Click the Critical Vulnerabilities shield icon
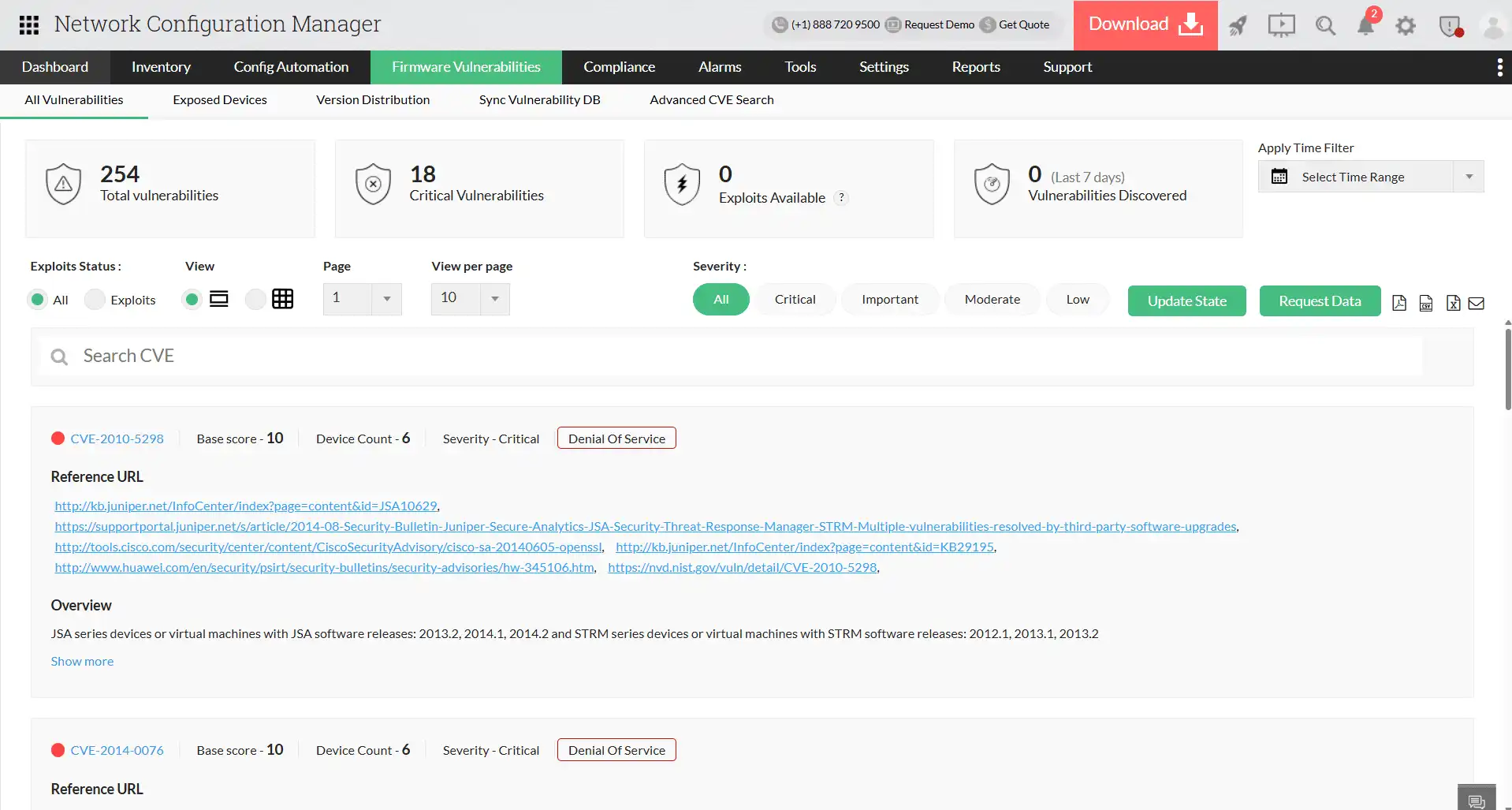 (373, 184)
